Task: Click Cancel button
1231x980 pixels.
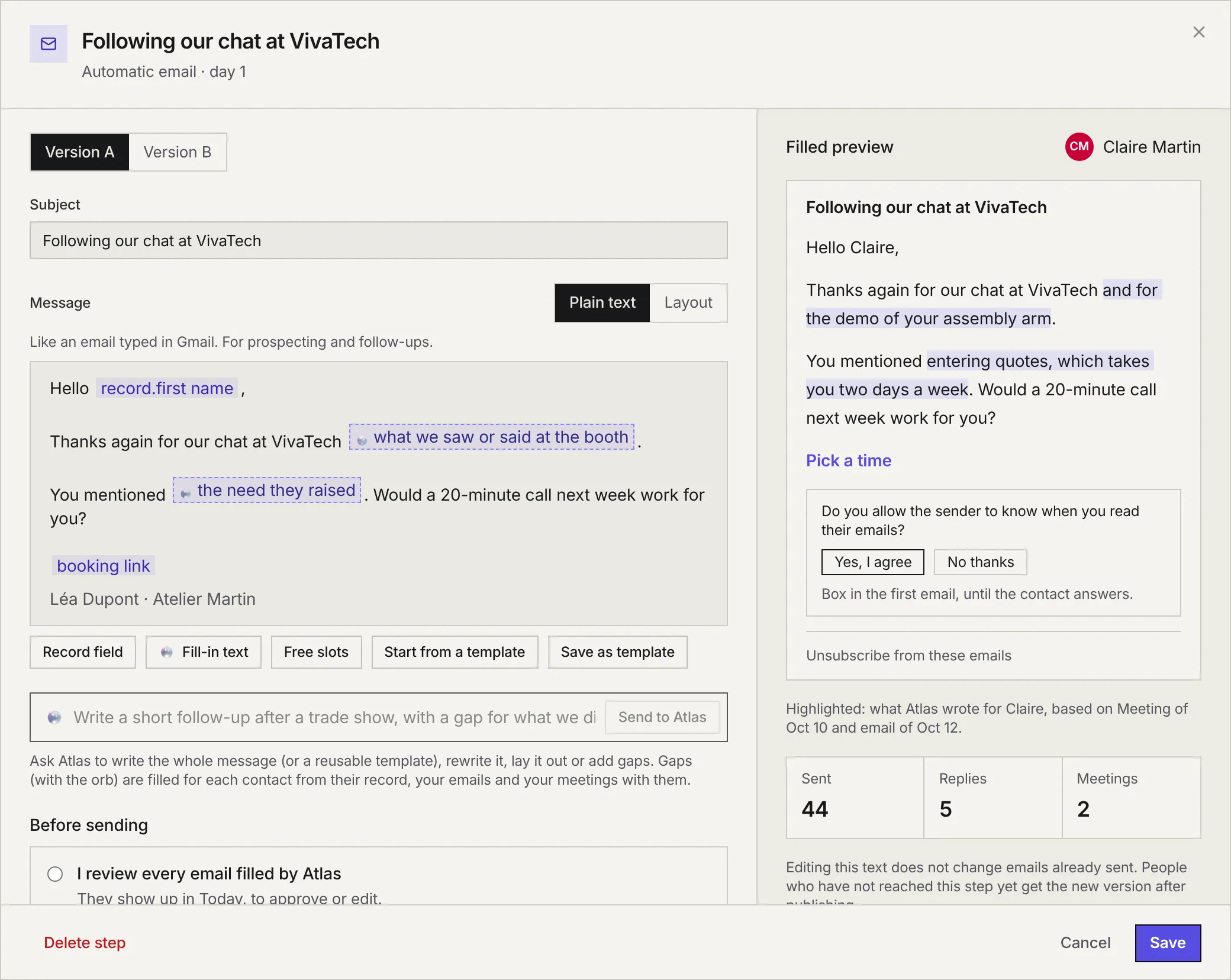Action: tap(1085, 943)
